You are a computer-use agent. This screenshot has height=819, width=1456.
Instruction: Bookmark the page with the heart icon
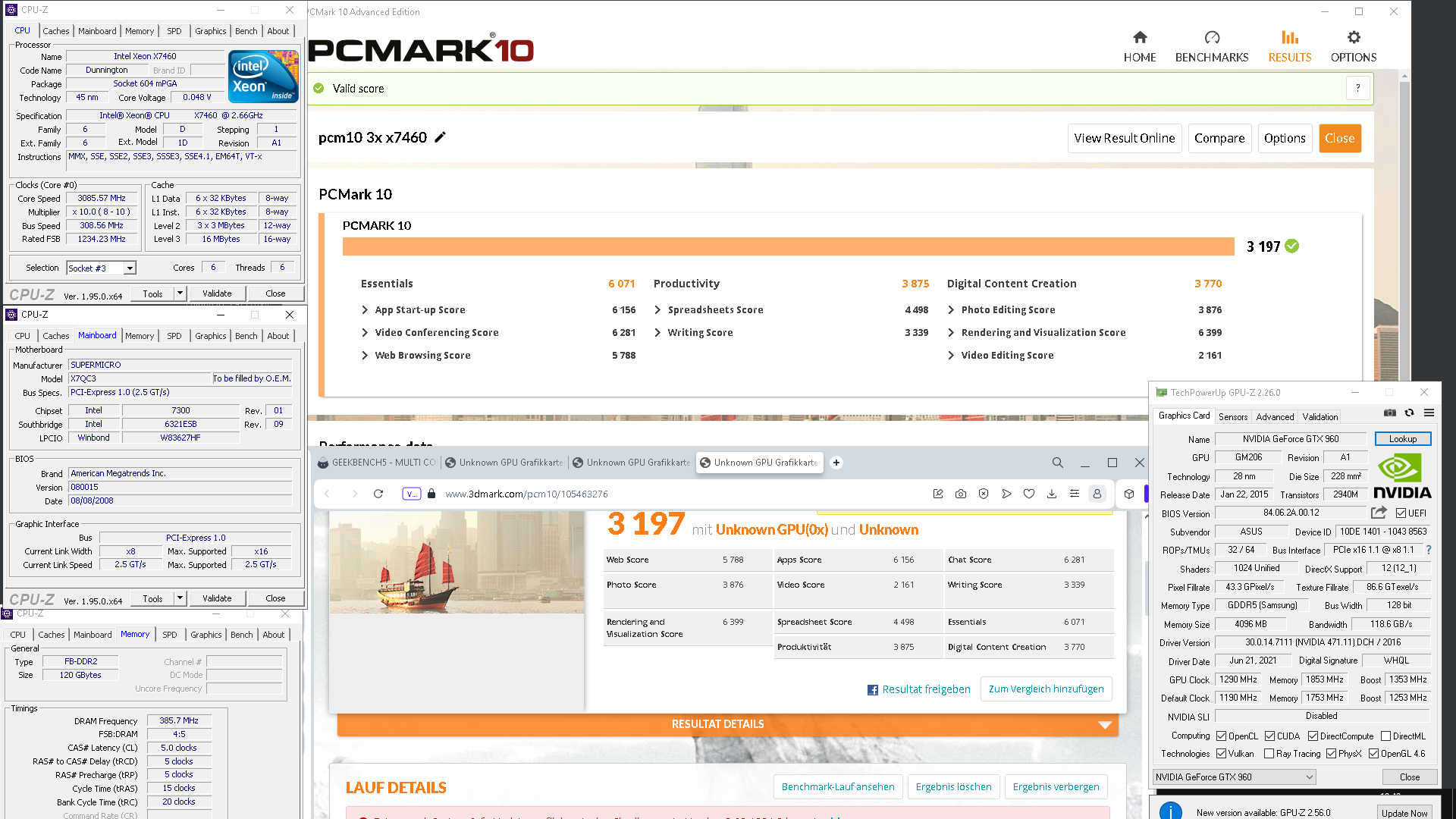tap(1029, 494)
